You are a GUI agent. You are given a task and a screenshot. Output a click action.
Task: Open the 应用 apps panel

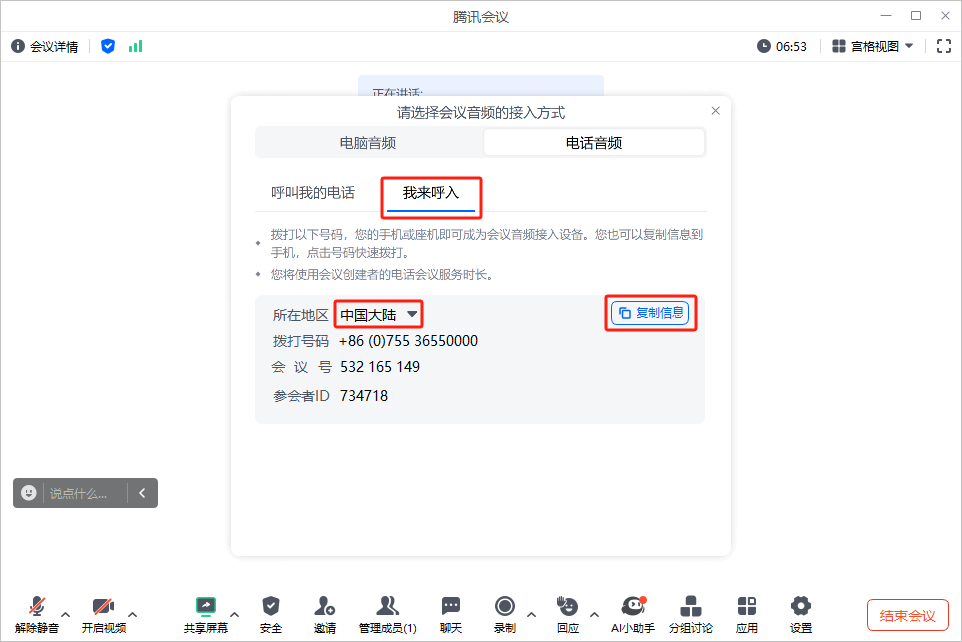747,614
